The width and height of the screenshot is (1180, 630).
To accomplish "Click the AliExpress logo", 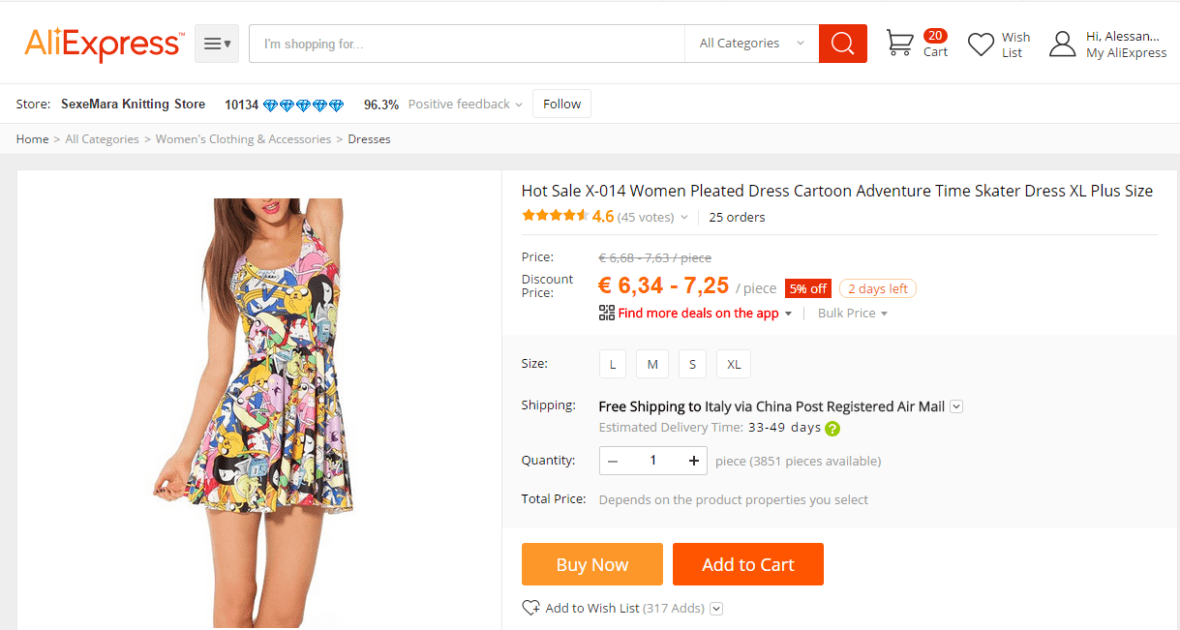I will pyautogui.click(x=104, y=44).
